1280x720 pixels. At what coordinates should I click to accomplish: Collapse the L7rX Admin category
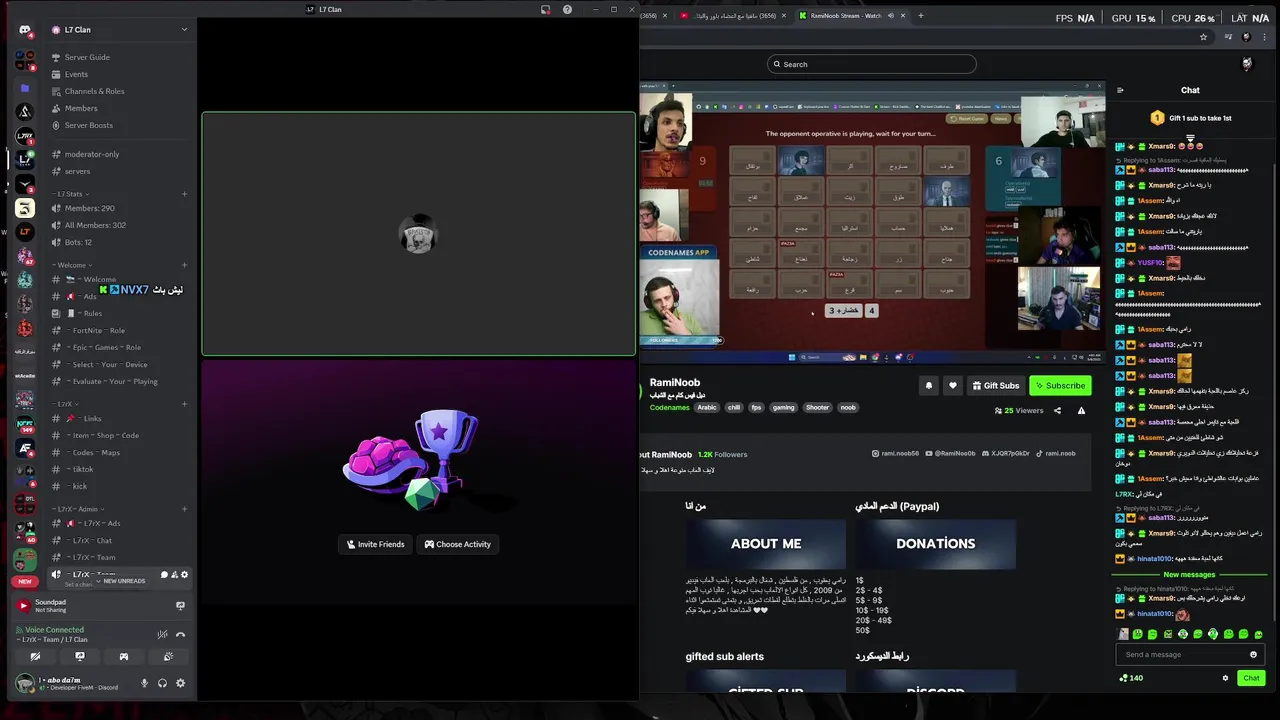78,509
